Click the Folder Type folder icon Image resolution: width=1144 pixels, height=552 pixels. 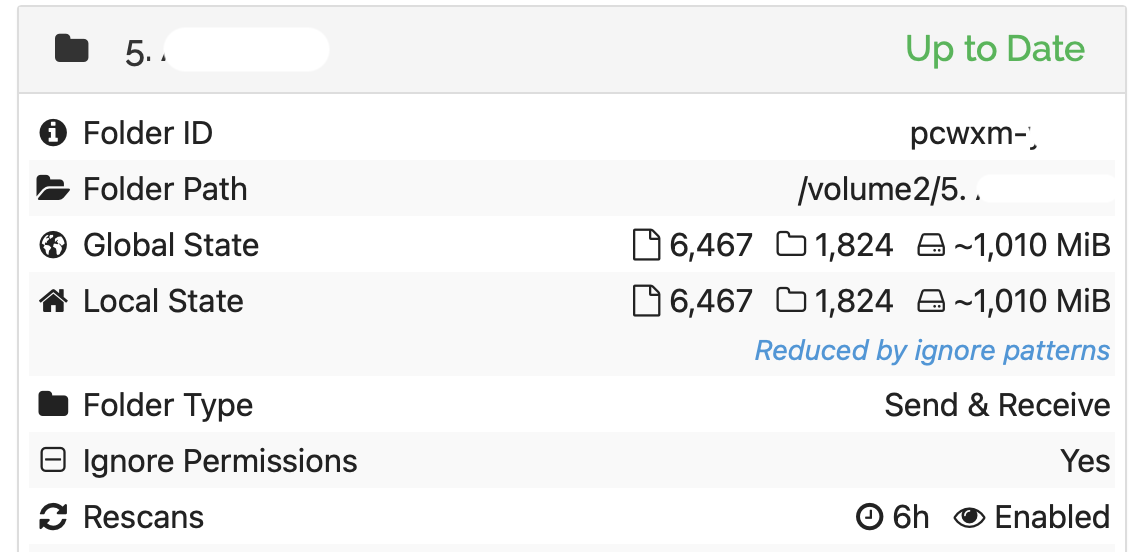53,404
